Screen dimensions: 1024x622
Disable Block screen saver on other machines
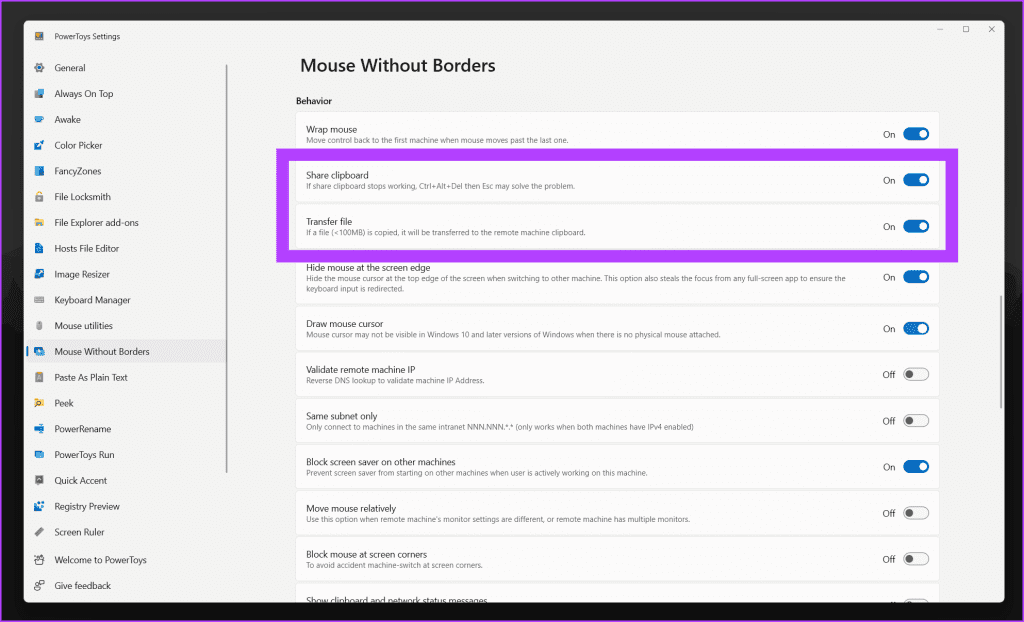coord(916,466)
